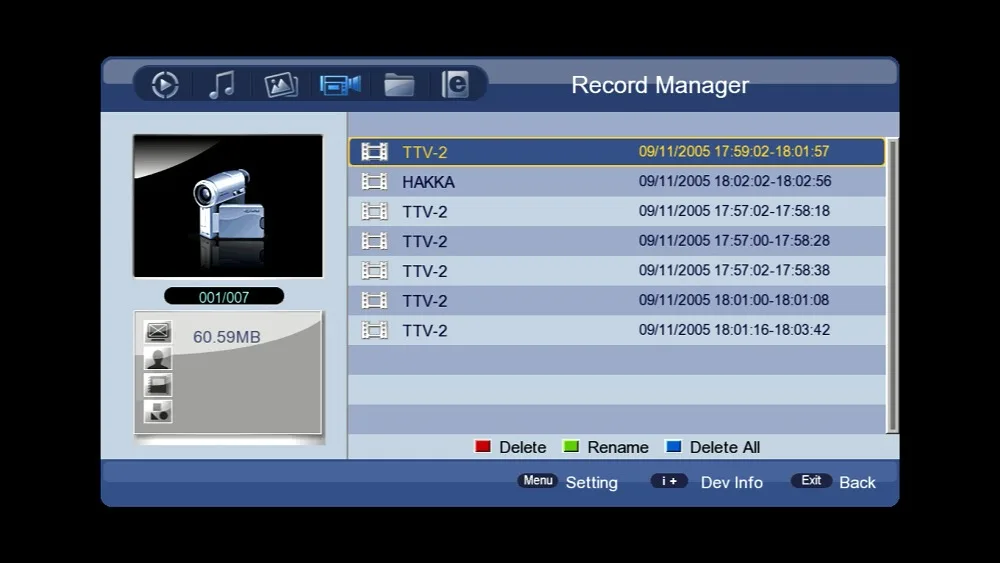Select TTV-2 recording 17:57:02-17:58:18
Image resolution: width=1000 pixels, height=563 pixels.
point(617,211)
